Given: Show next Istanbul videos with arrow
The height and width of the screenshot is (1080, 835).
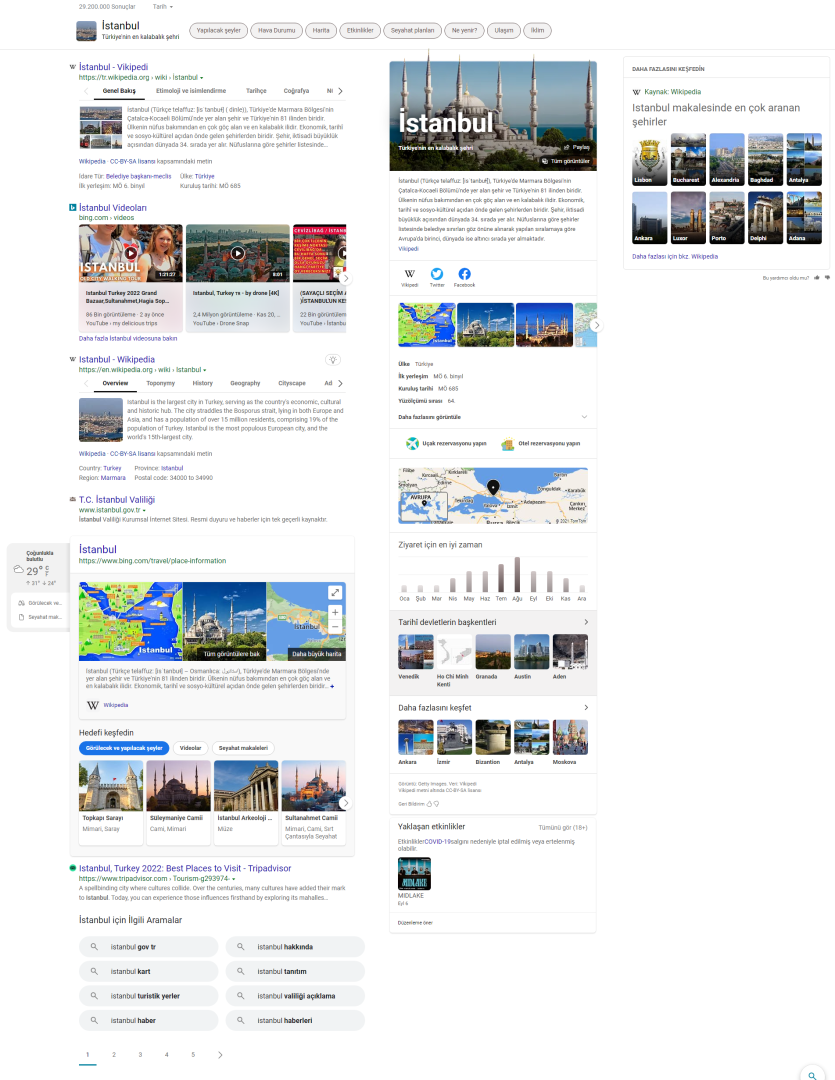Looking at the screenshot, I should coord(345,278).
